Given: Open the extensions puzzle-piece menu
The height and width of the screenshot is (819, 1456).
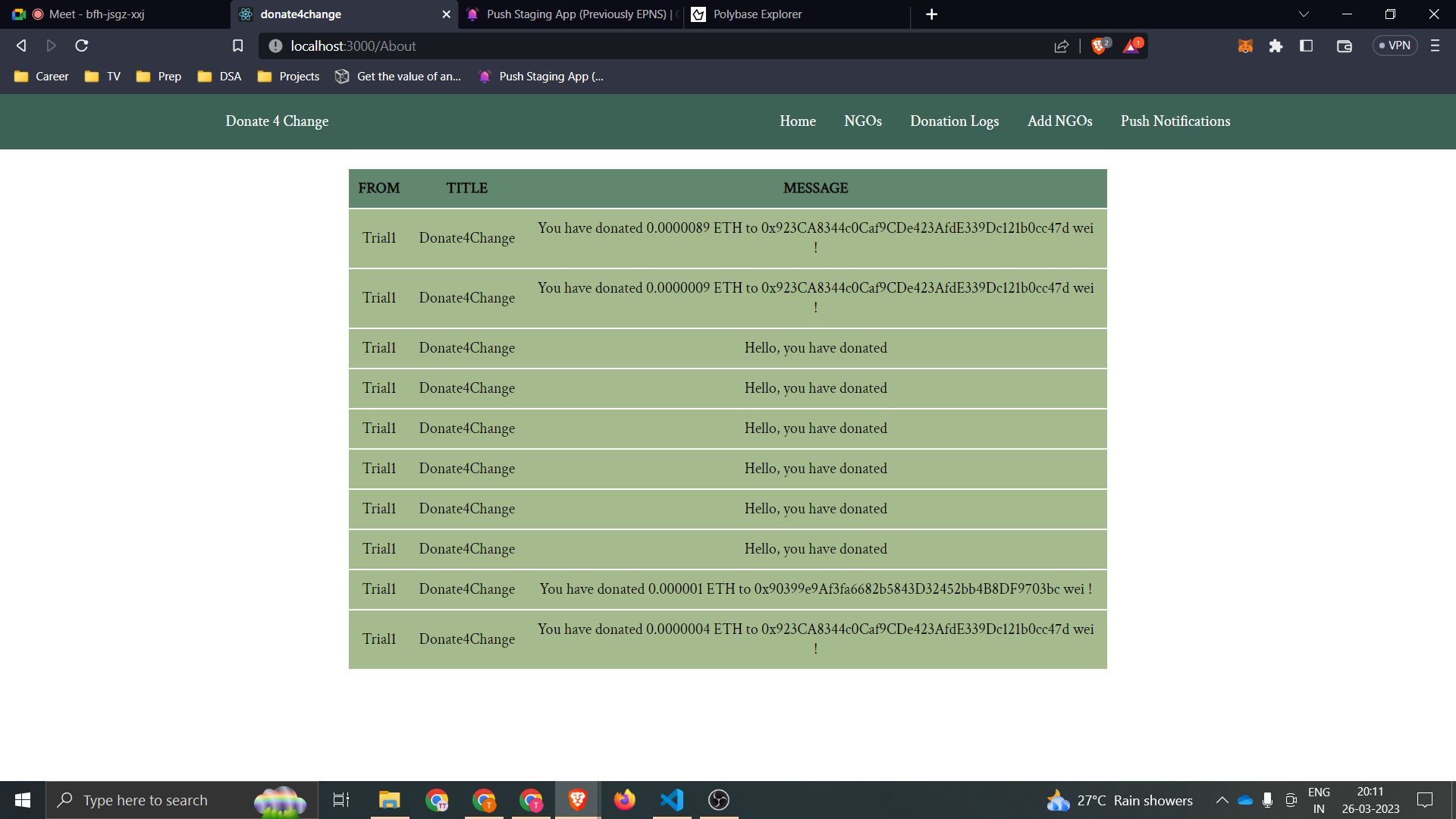Looking at the screenshot, I should (1276, 46).
